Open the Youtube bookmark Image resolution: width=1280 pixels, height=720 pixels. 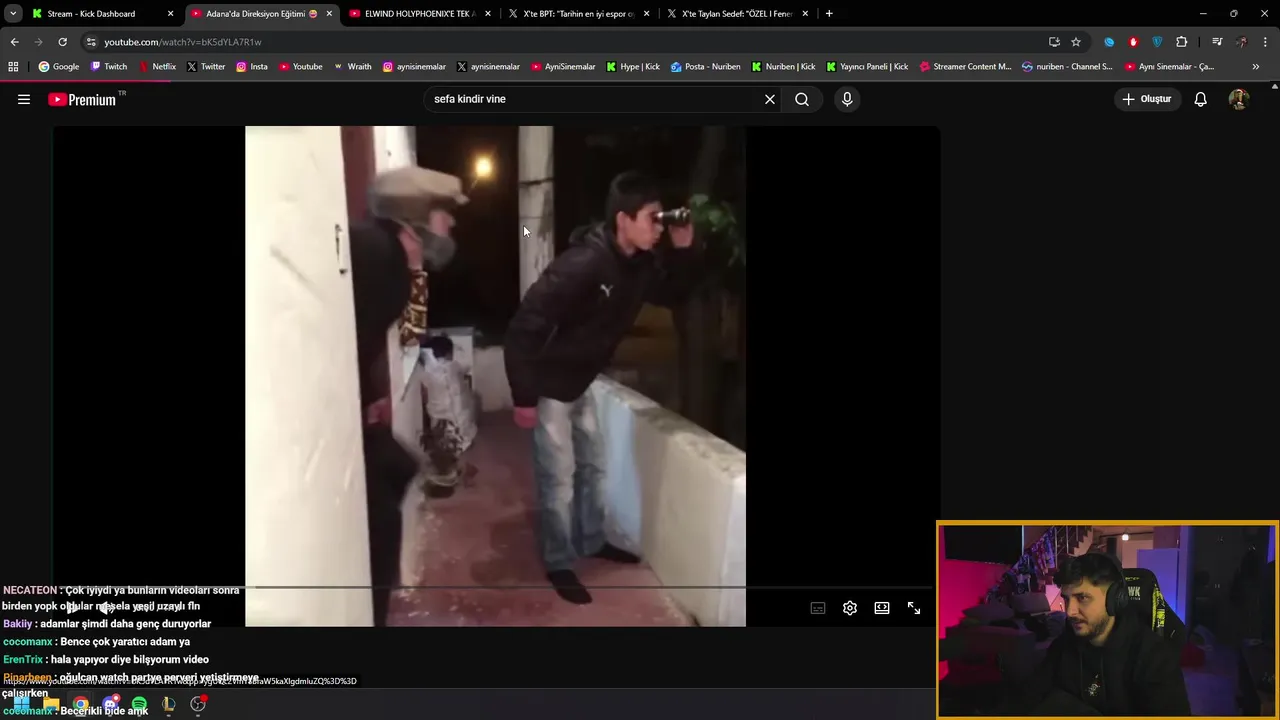(300, 67)
